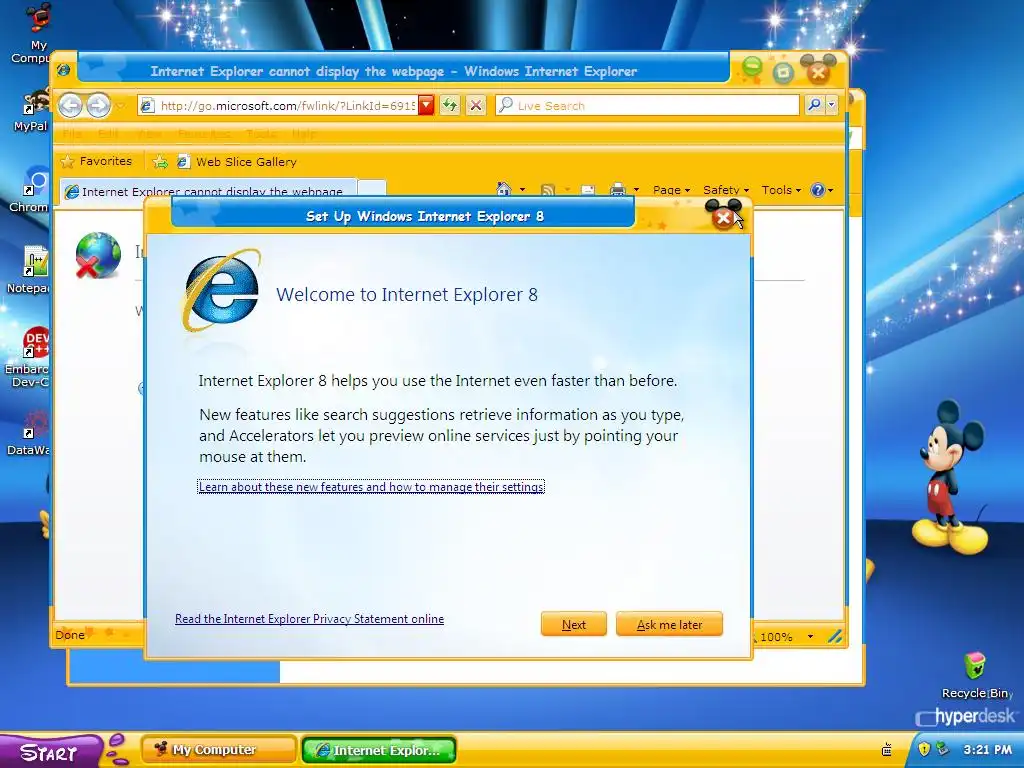Open the View menu in Internet Explorer
Screen dimensions: 1024x768
click(149, 134)
